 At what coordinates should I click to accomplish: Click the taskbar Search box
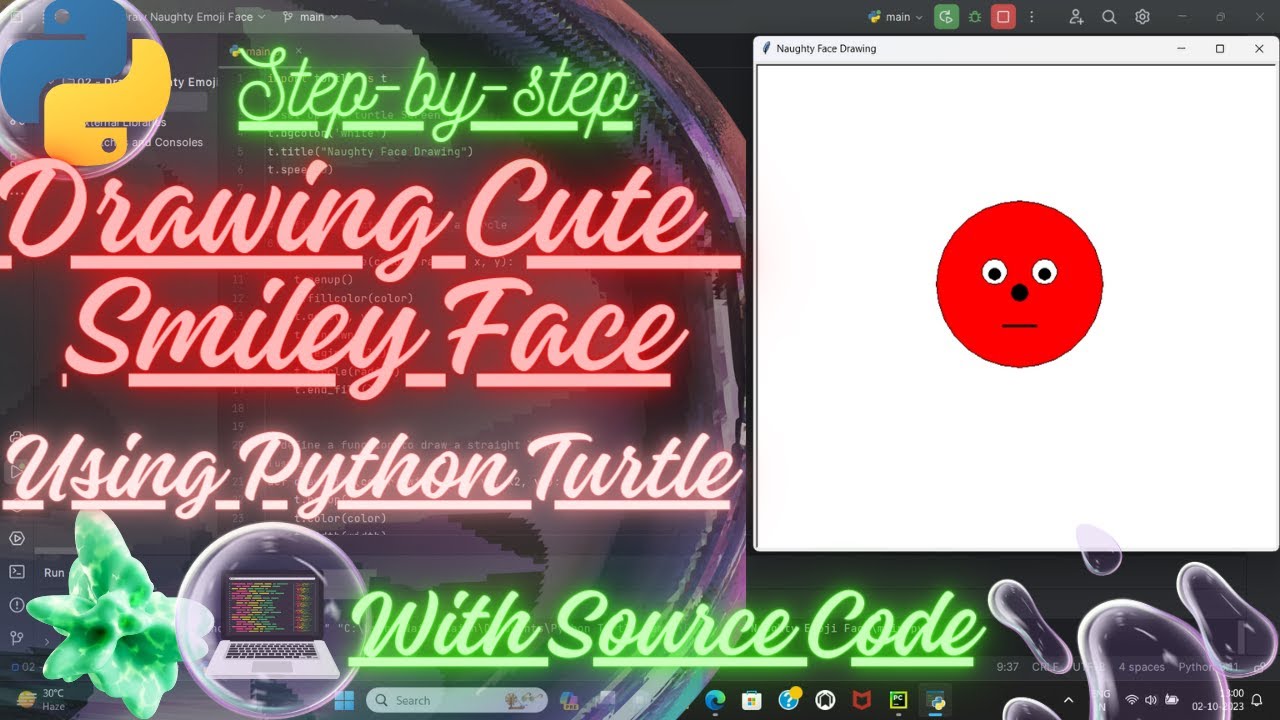point(456,700)
